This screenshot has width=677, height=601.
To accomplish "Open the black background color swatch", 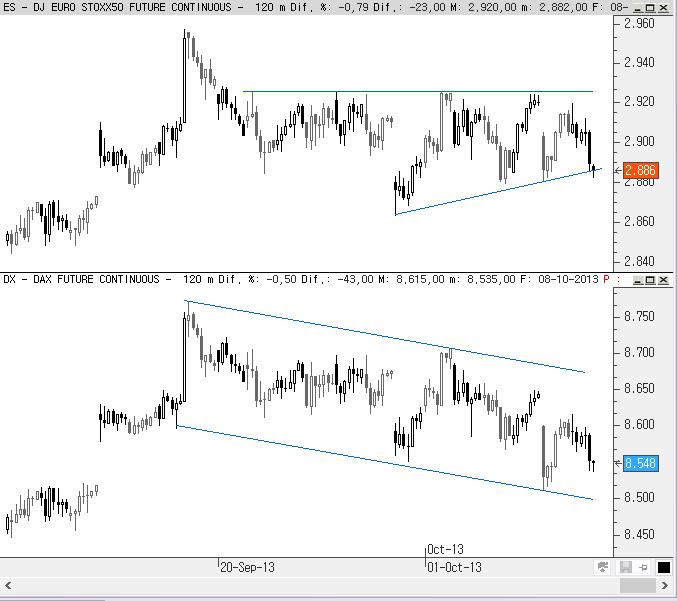I will pos(664,567).
